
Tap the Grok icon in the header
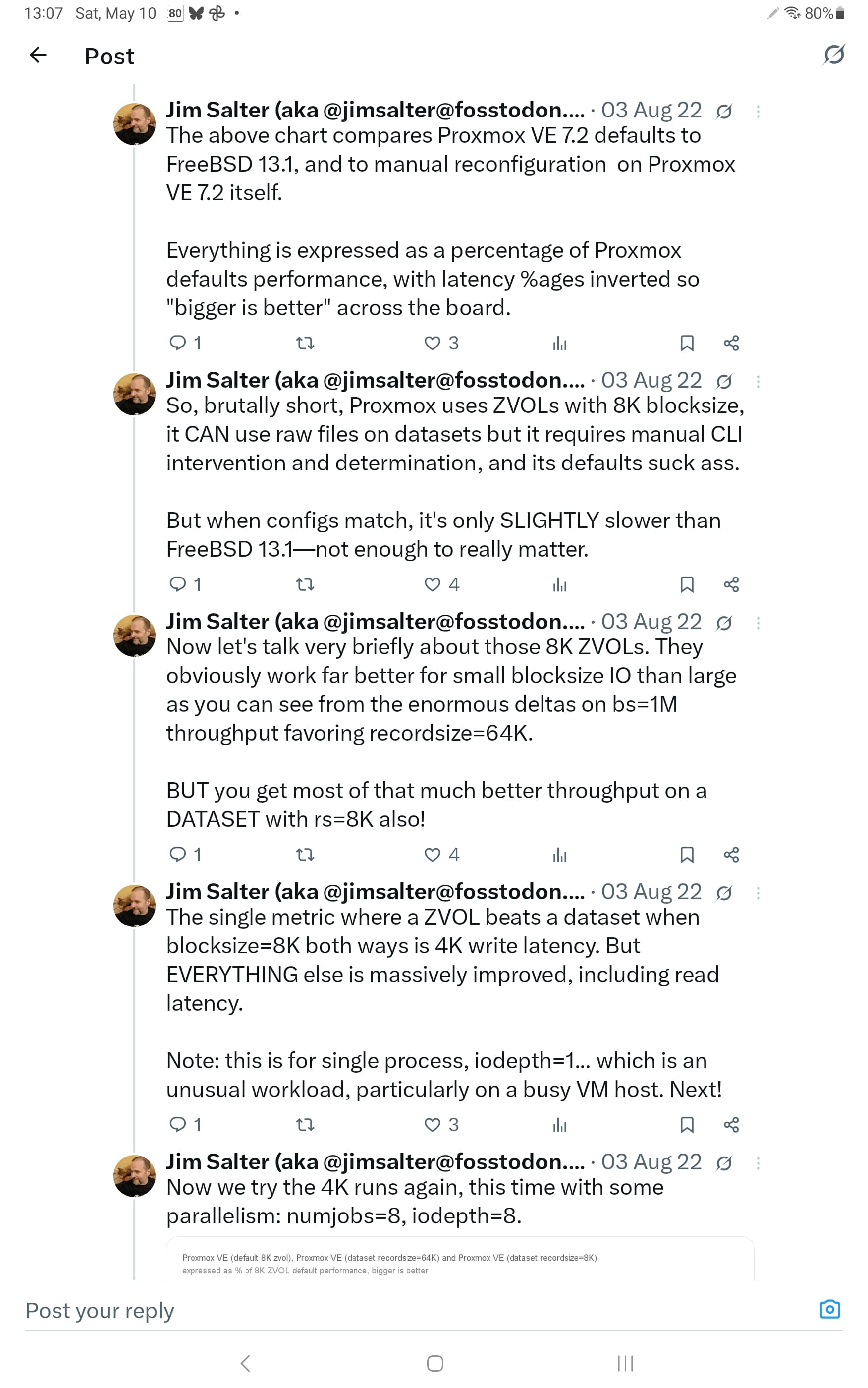[833, 55]
